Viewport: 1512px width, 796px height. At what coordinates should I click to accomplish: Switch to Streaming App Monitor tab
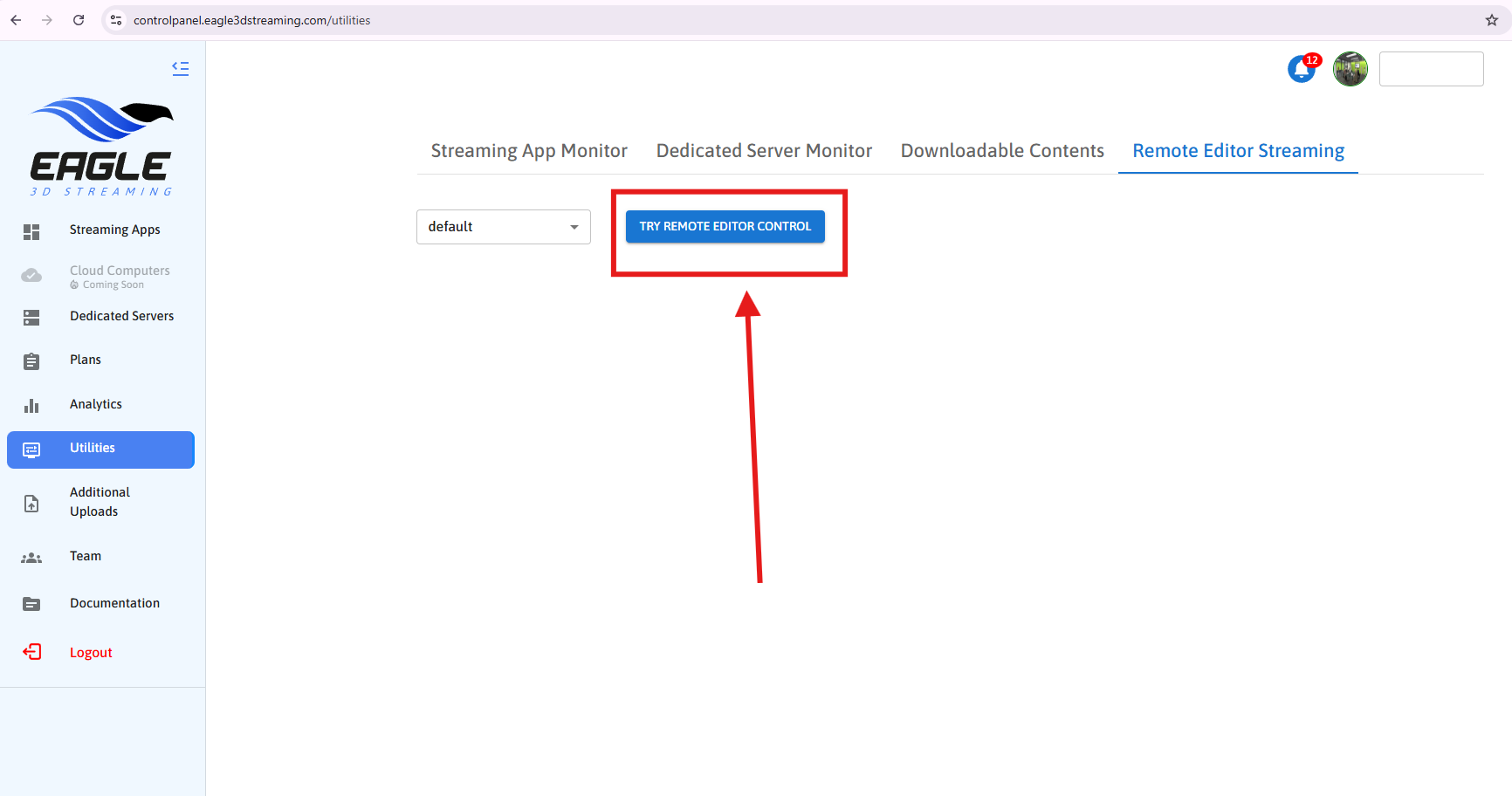529,151
